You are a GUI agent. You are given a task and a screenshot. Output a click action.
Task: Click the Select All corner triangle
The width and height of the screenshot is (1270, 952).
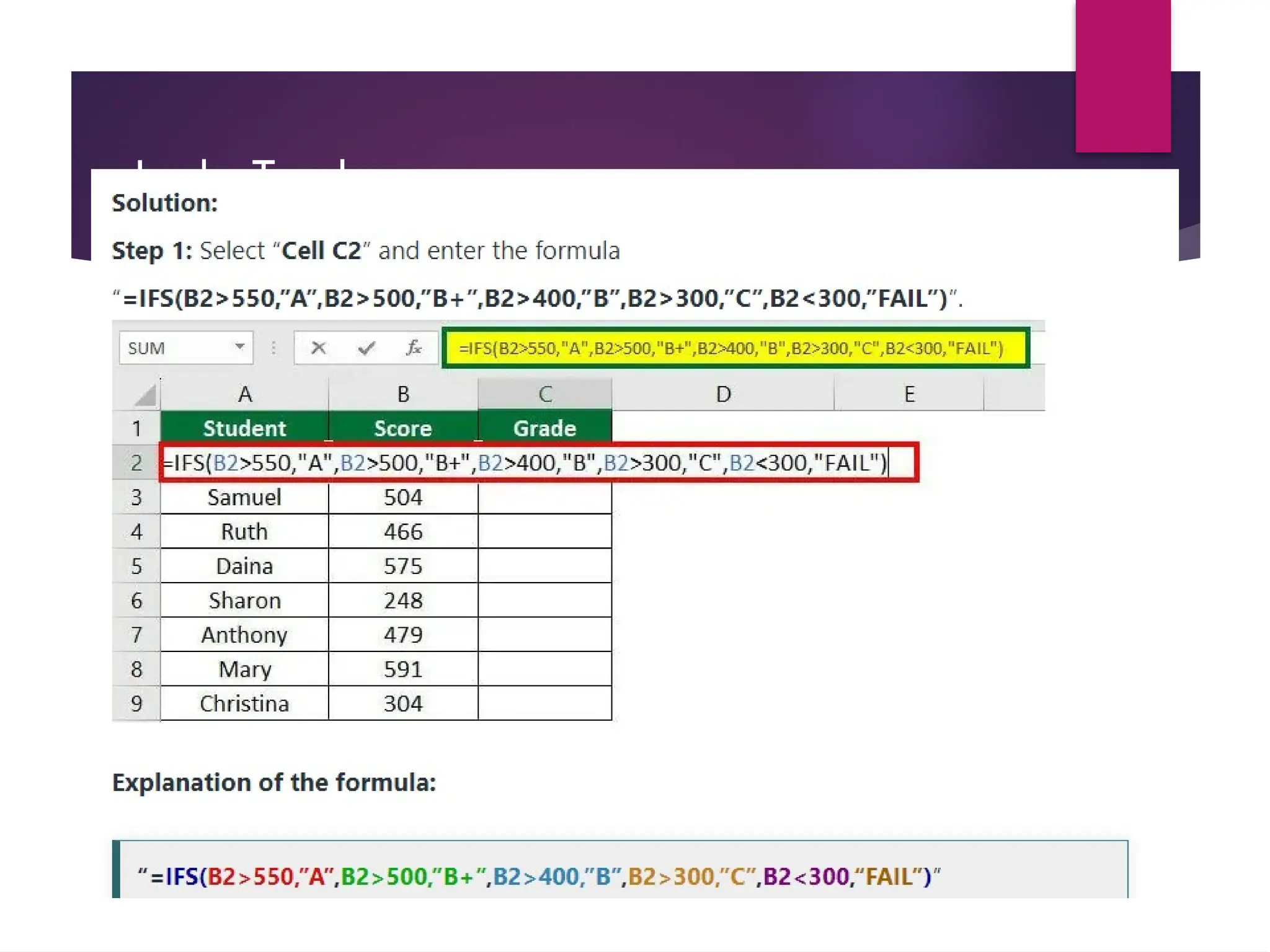(x=145, y=395)
